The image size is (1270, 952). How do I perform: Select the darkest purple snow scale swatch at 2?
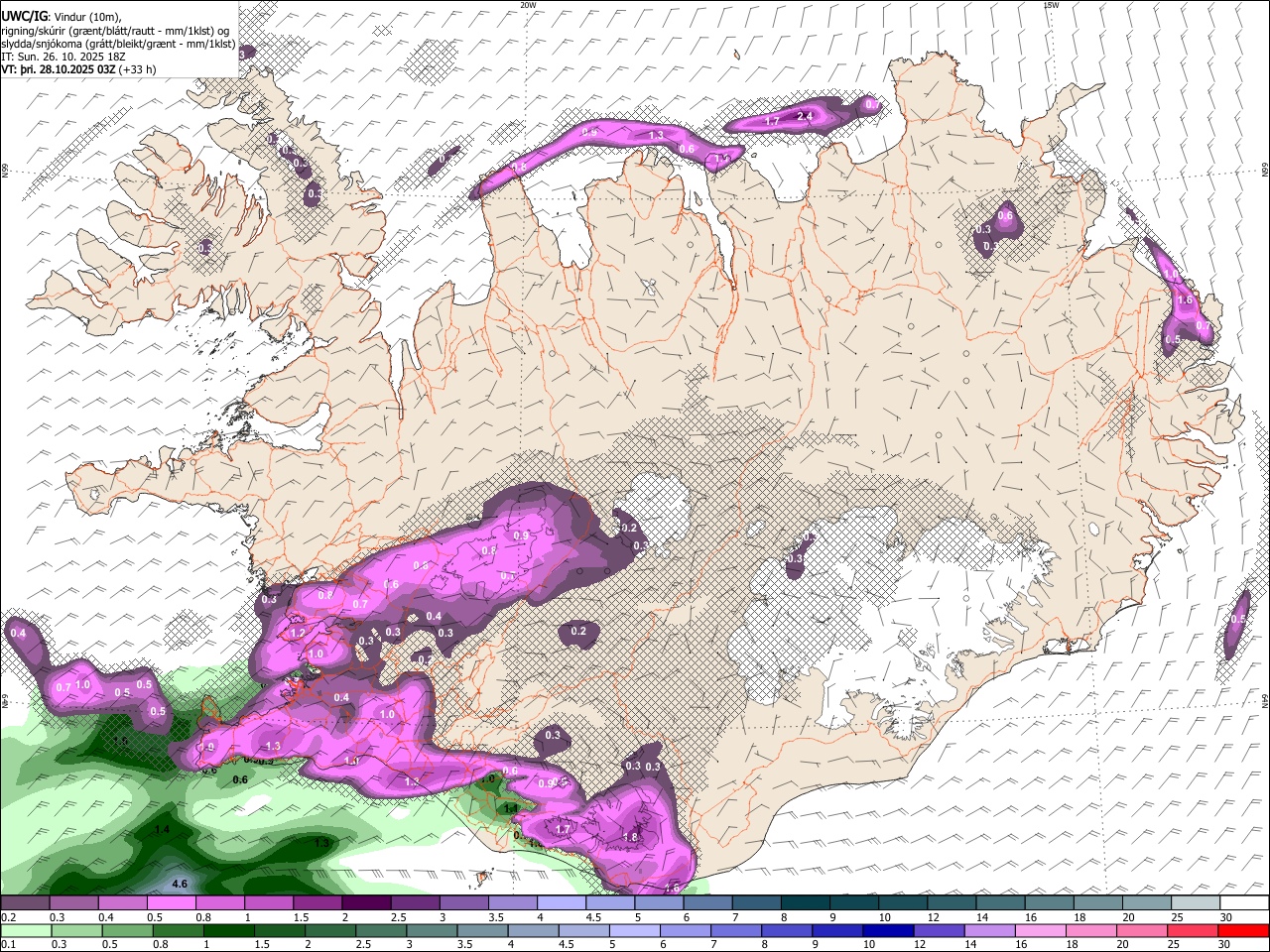(x=366, y=902)
